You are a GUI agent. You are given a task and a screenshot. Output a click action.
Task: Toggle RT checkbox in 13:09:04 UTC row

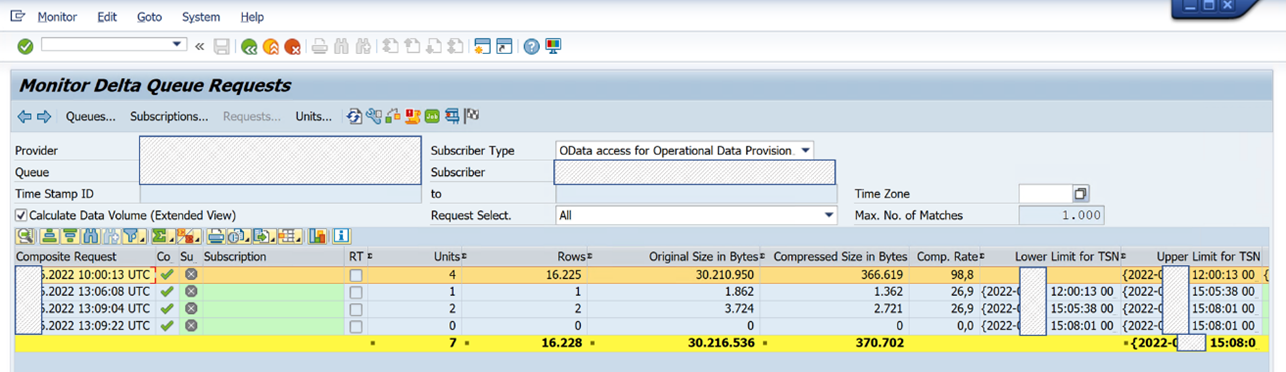[x=356, y=309]
